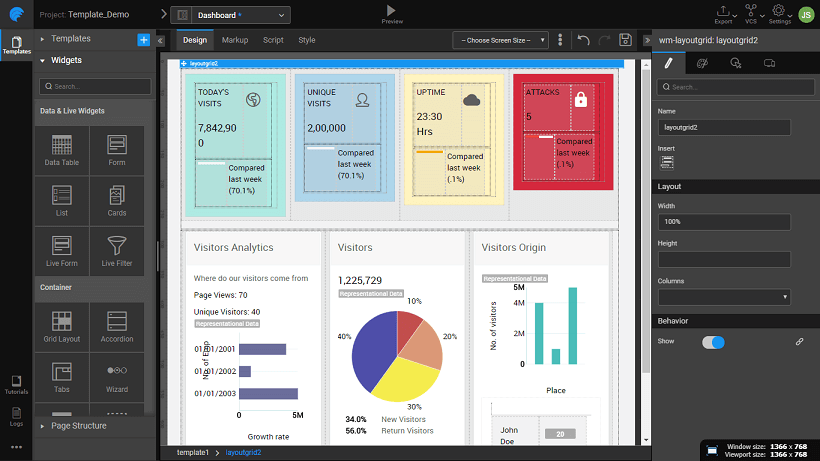Image resolution: width=820 pixels, height=461 pixels.
Task: Open the Columns dropdown
Action: pyautogui.click(x=724, y=296)
